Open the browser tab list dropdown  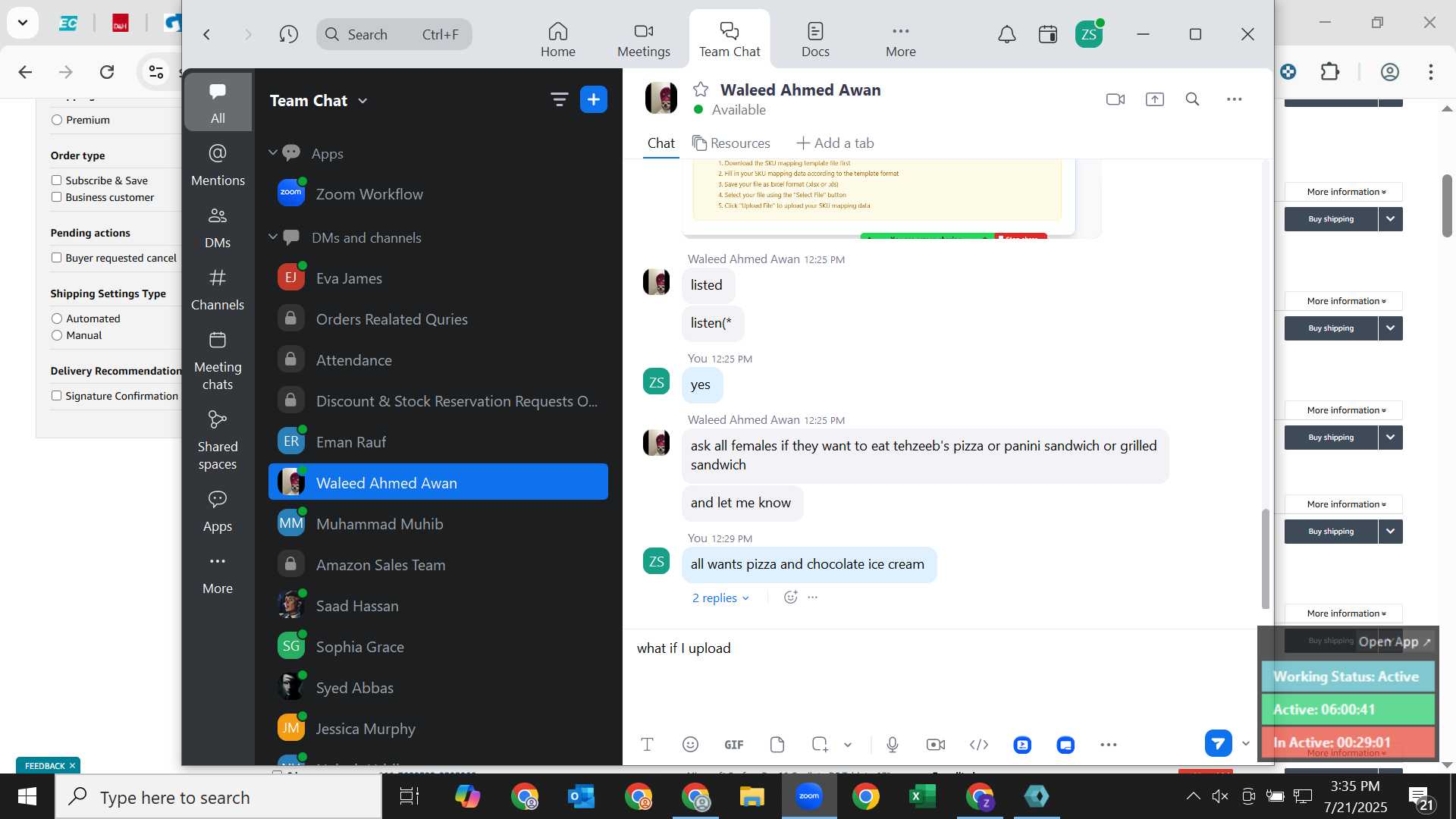pos(23,23)
